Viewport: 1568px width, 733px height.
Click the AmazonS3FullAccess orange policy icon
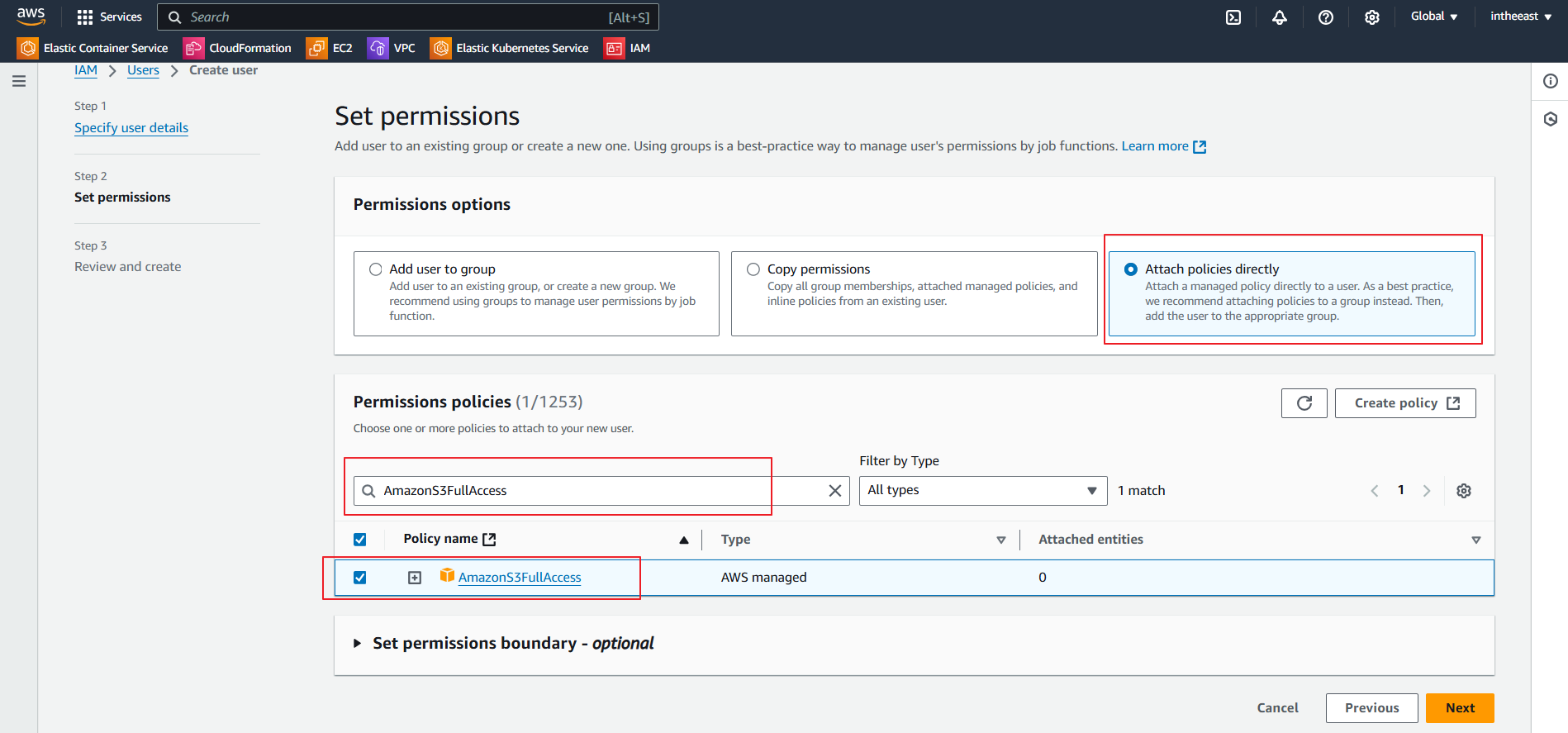[x=447, y=575]
